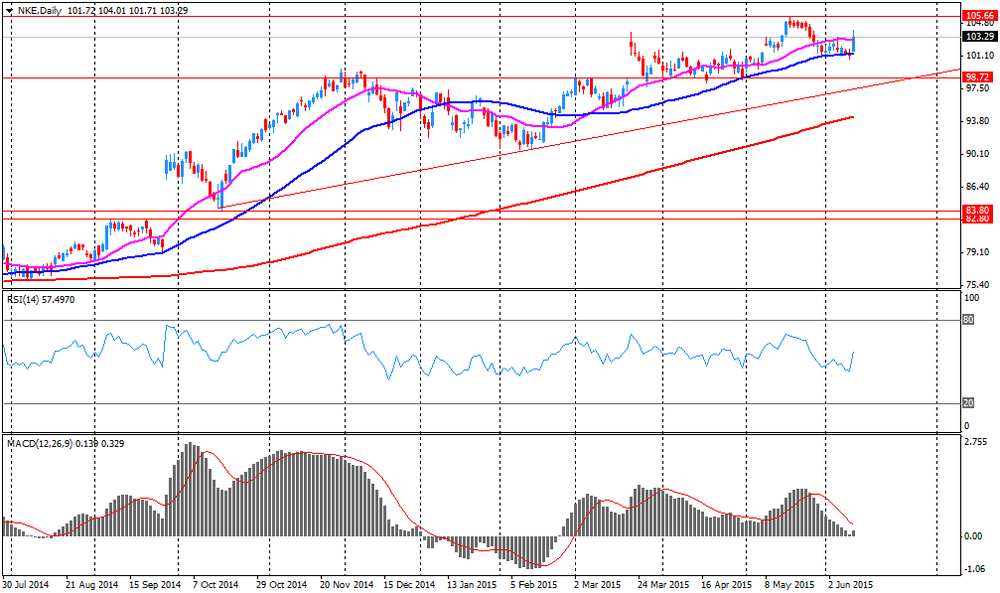This screenshot has height=593, width=1000.
Task: Select the 98.72 red price level label
Action: pos(978,77)
